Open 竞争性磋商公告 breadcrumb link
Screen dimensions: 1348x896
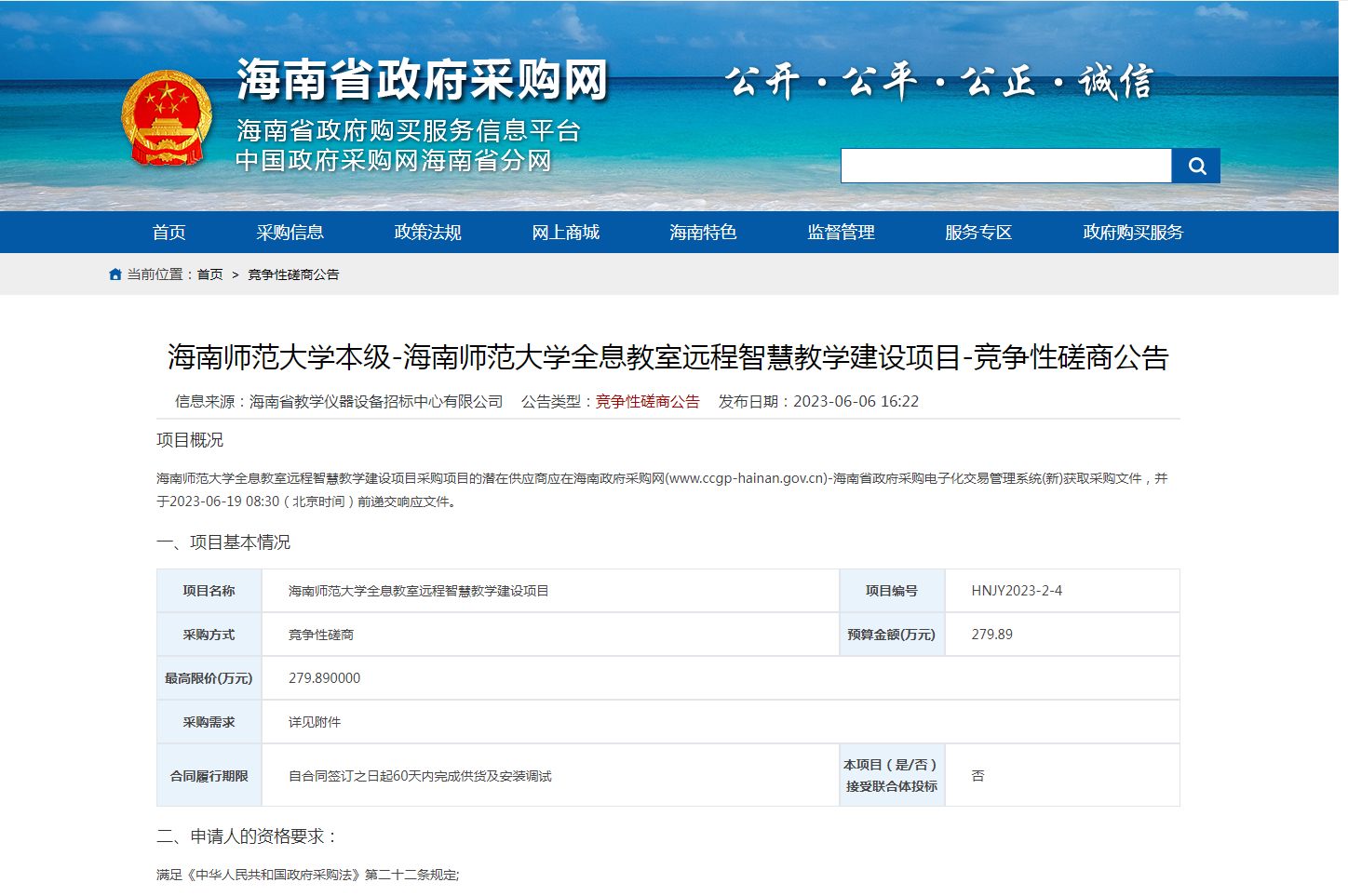coord(293,274)
